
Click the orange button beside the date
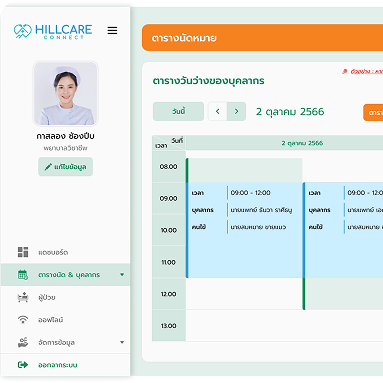[x=373, y=113]
